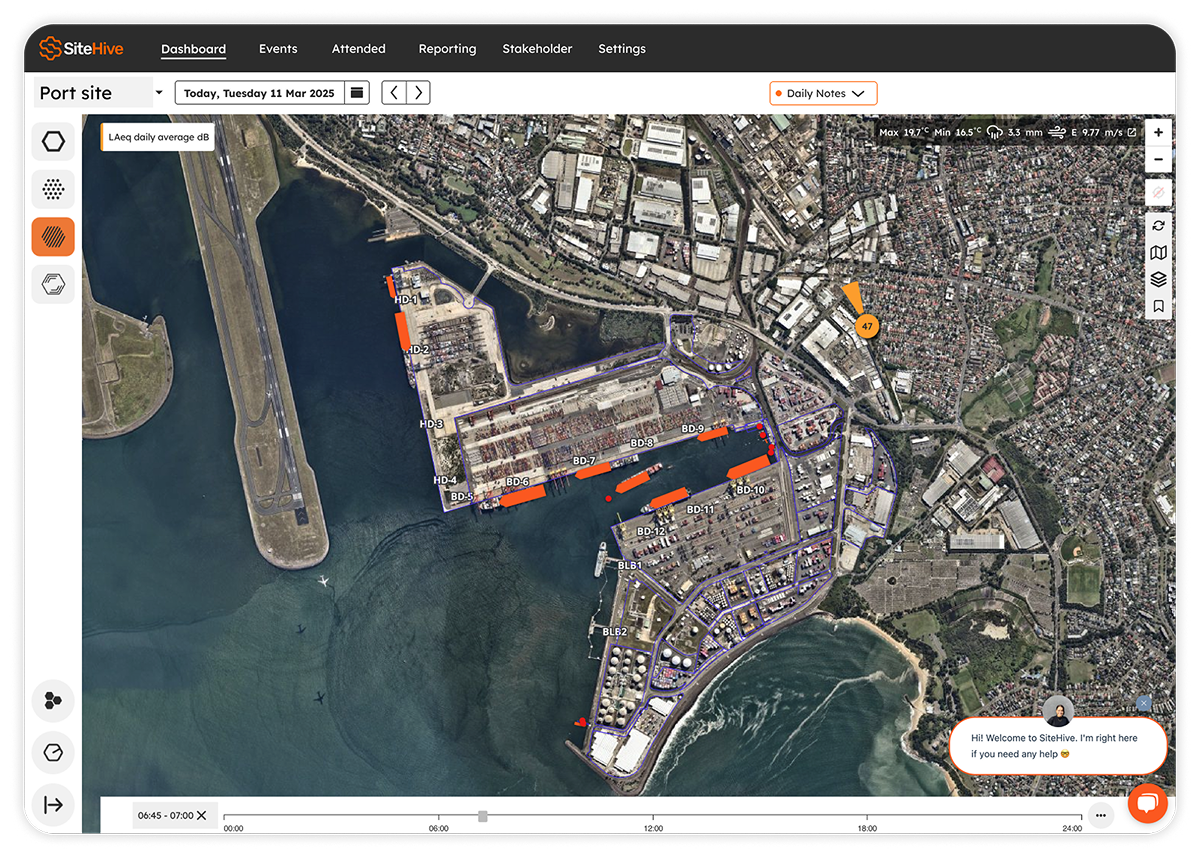Image resolution: width=1200 pixels, height=858 pixels.
Task: Click the BD-12 berth label
Action: pyautogui.click(x=651, y=531)
